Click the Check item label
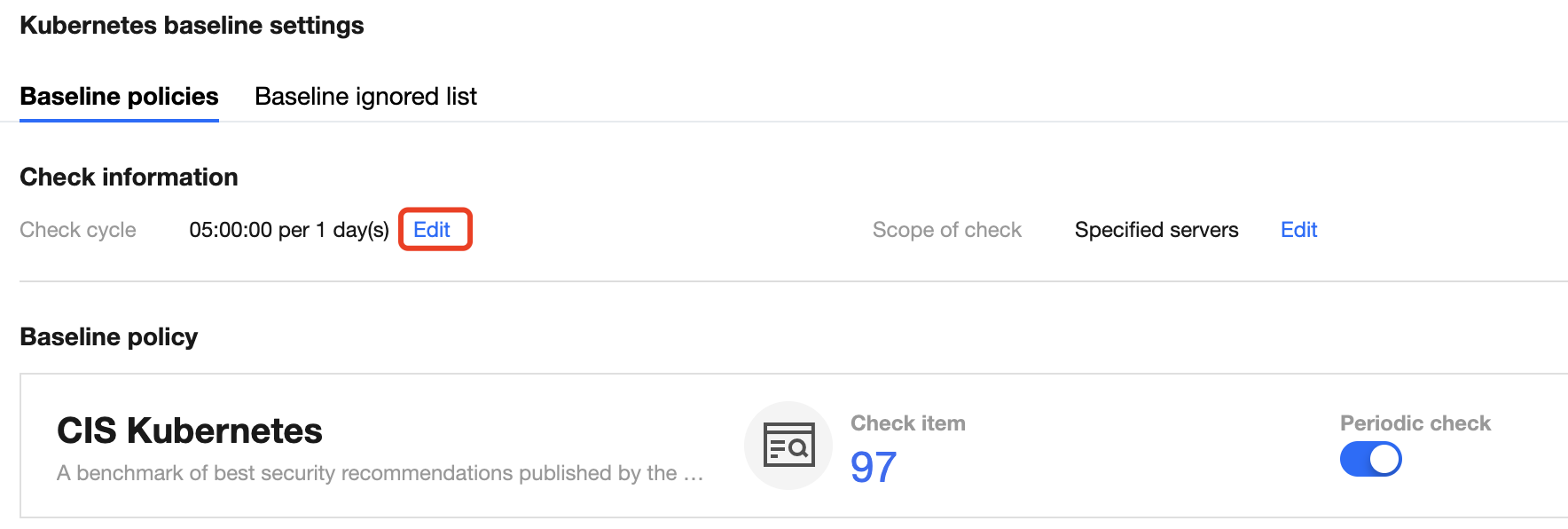 point(908,423)
